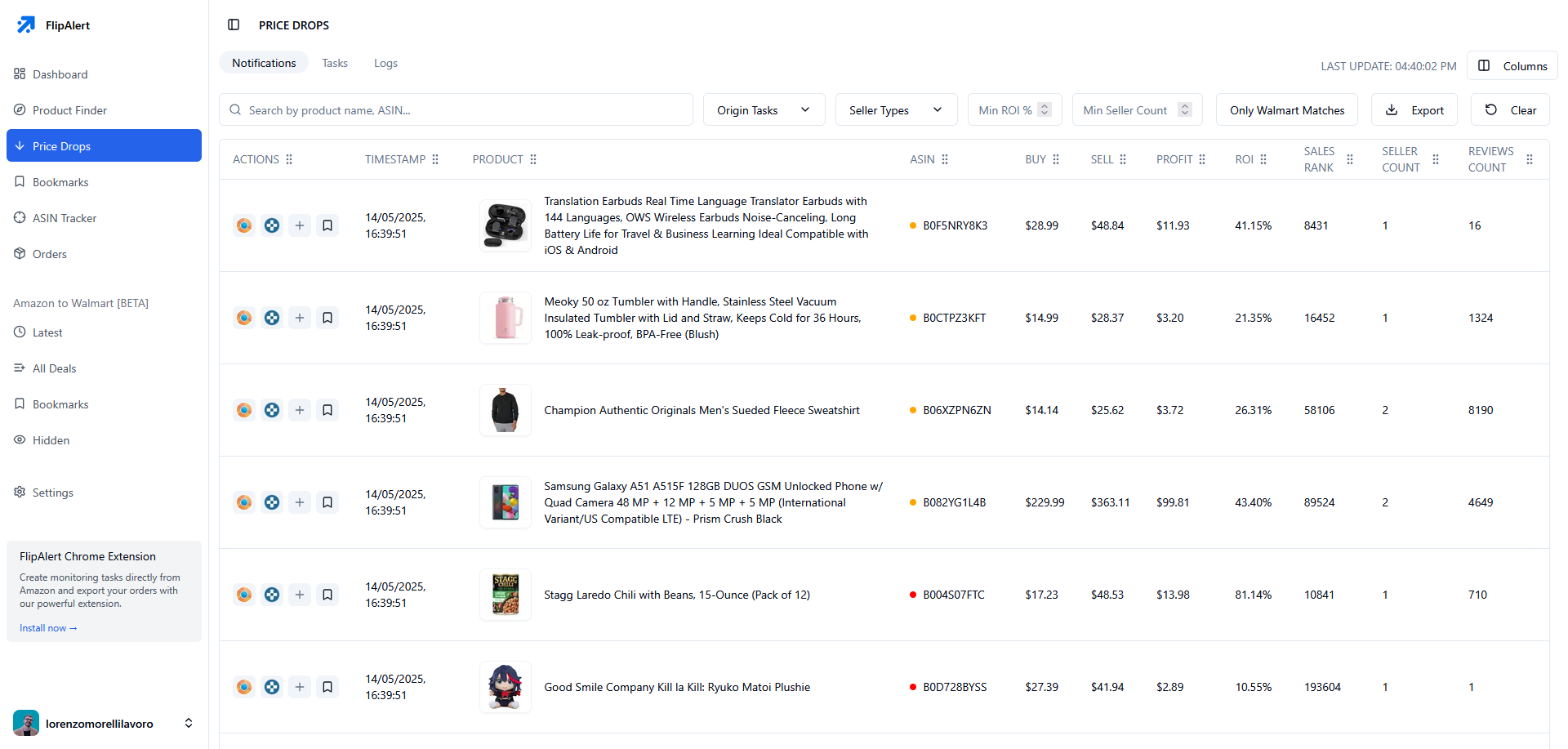Toggle the Only Walmart Matches filter
The height and width of the screenshot is (749, 1568).
point(1286,110)
